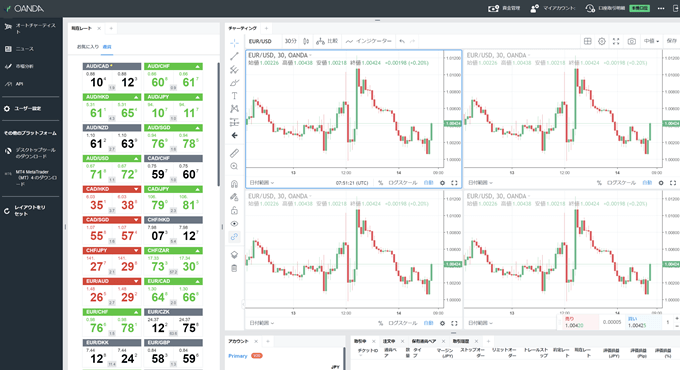The width and height of the screenshot is (680, 370).
Task: Open the インジケーター indicators button
Action: [x=369, y=41]
